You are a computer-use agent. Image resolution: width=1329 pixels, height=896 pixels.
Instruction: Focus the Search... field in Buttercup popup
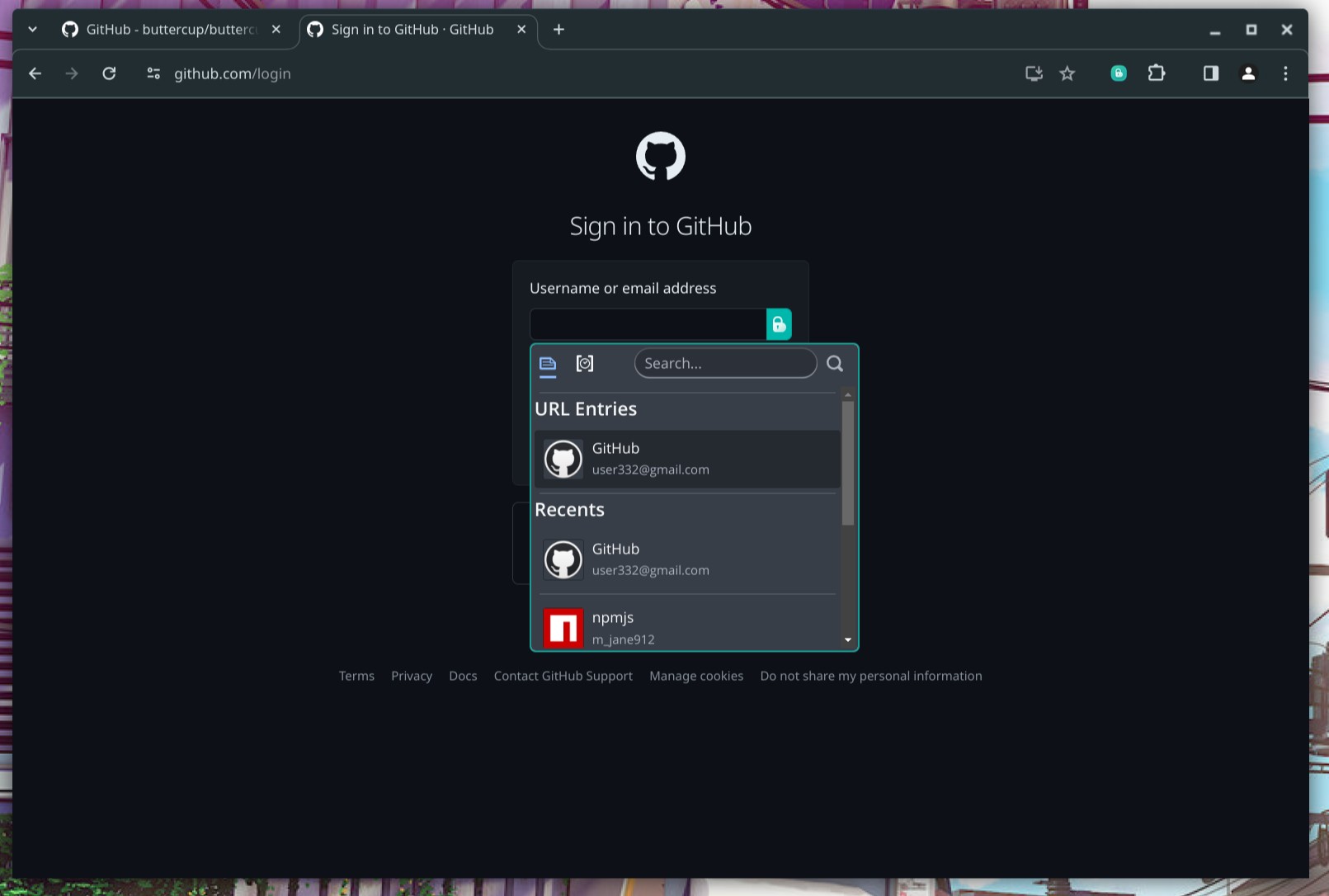[x=725, y=364]
